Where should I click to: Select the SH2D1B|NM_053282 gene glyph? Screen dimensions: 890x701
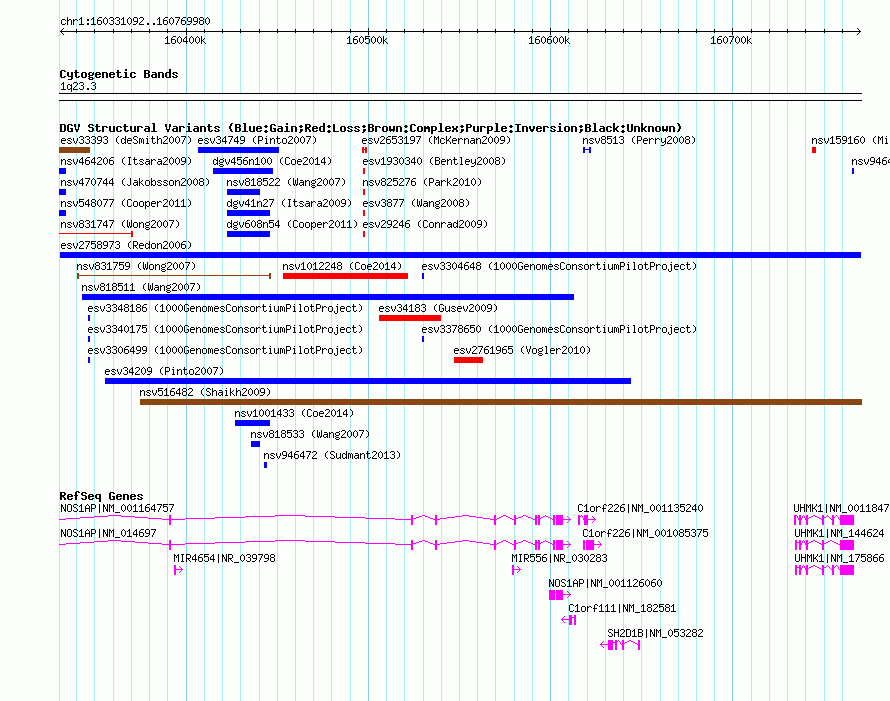[620, 645]
